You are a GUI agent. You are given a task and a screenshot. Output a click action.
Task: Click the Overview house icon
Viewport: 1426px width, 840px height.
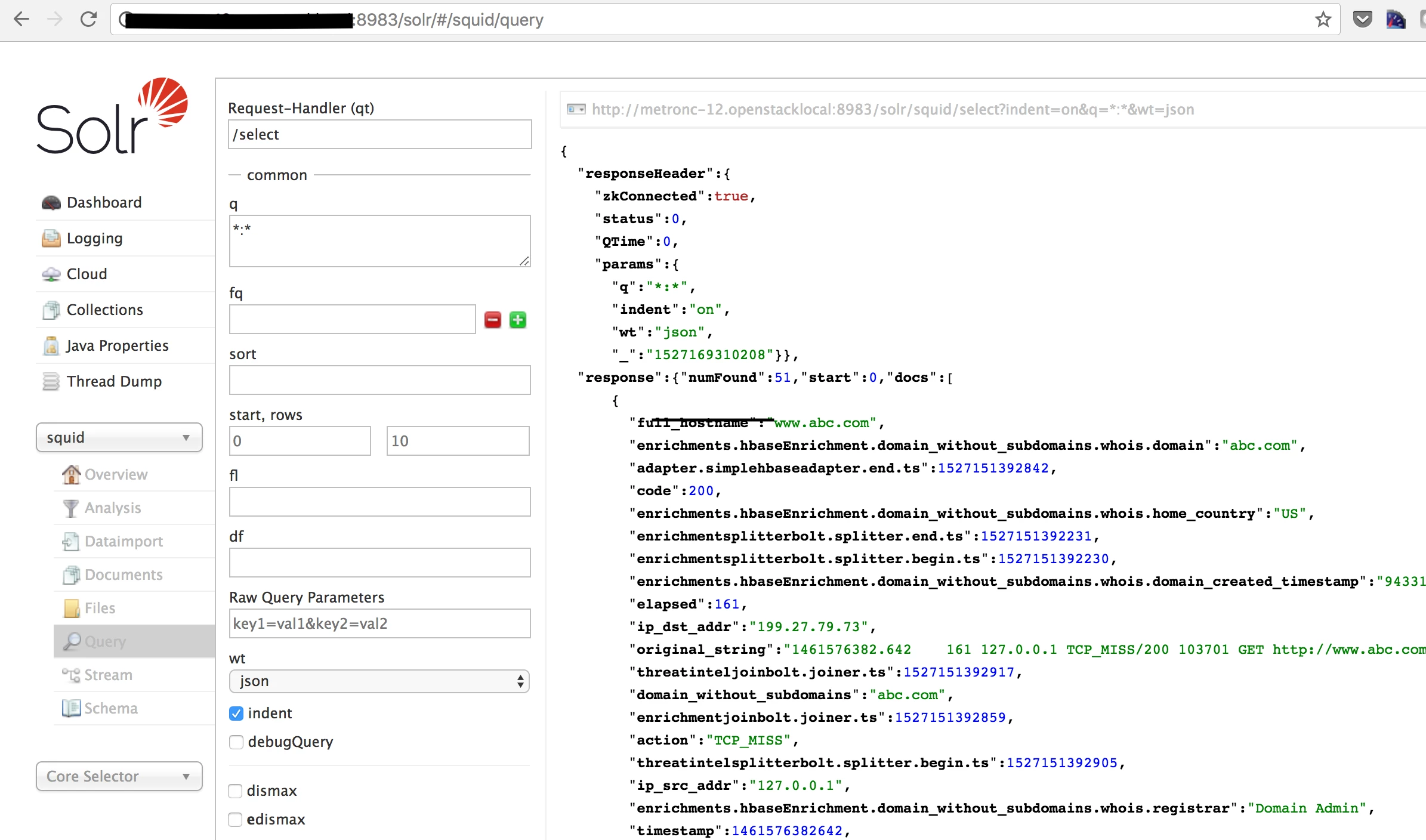click(x=71, y=475)
